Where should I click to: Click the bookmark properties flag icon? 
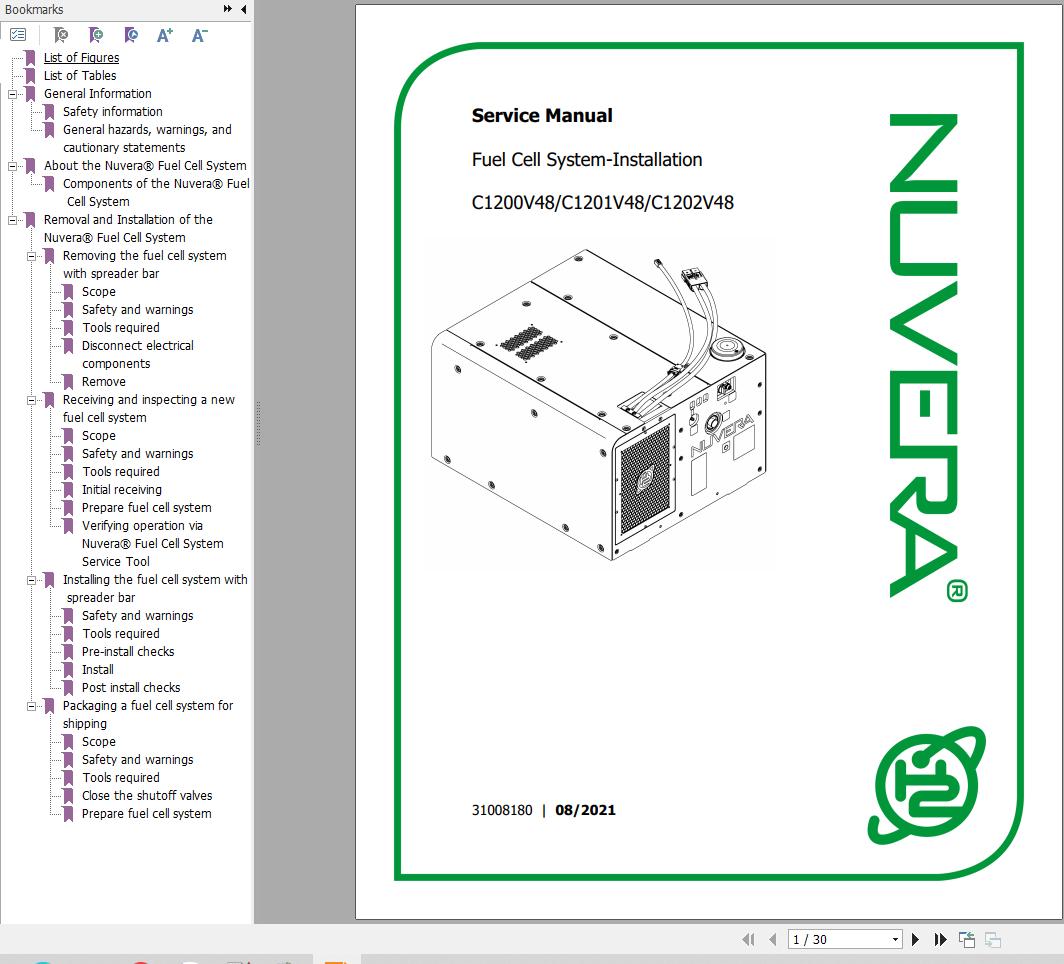[x=132, y=35]
